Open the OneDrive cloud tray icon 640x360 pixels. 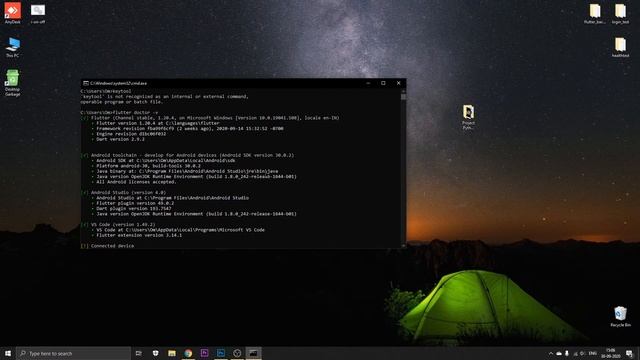(559, 353)
